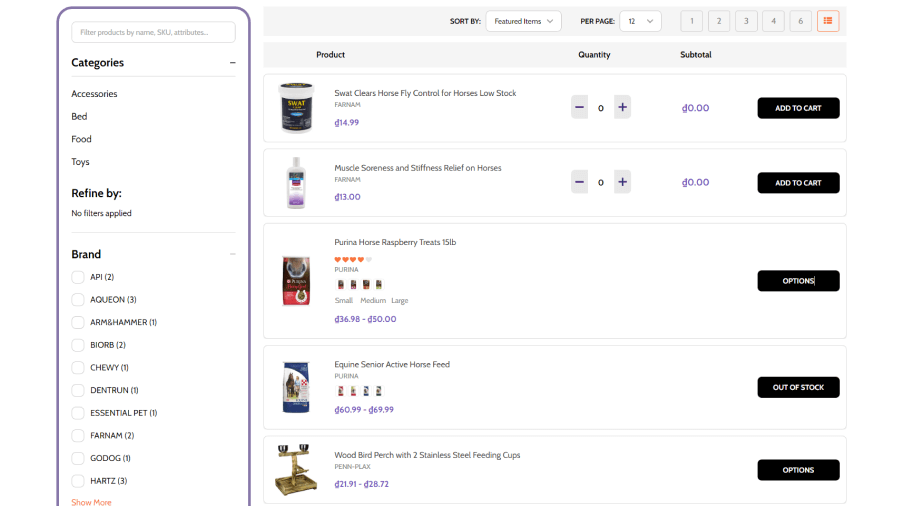Open Equine Senior Active Horse Feed title

click(392, 364)
